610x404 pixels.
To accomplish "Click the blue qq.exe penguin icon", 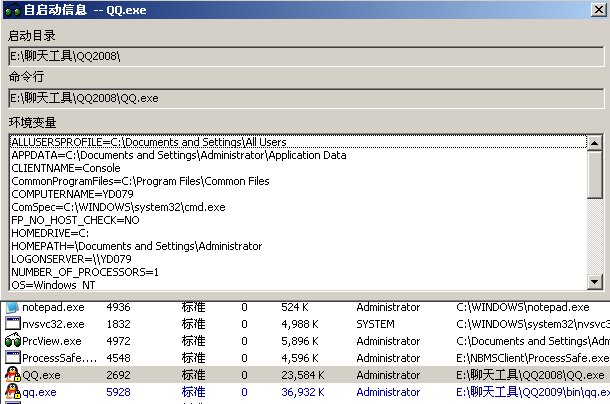I will pyautogui.click(x=12, y=392).
